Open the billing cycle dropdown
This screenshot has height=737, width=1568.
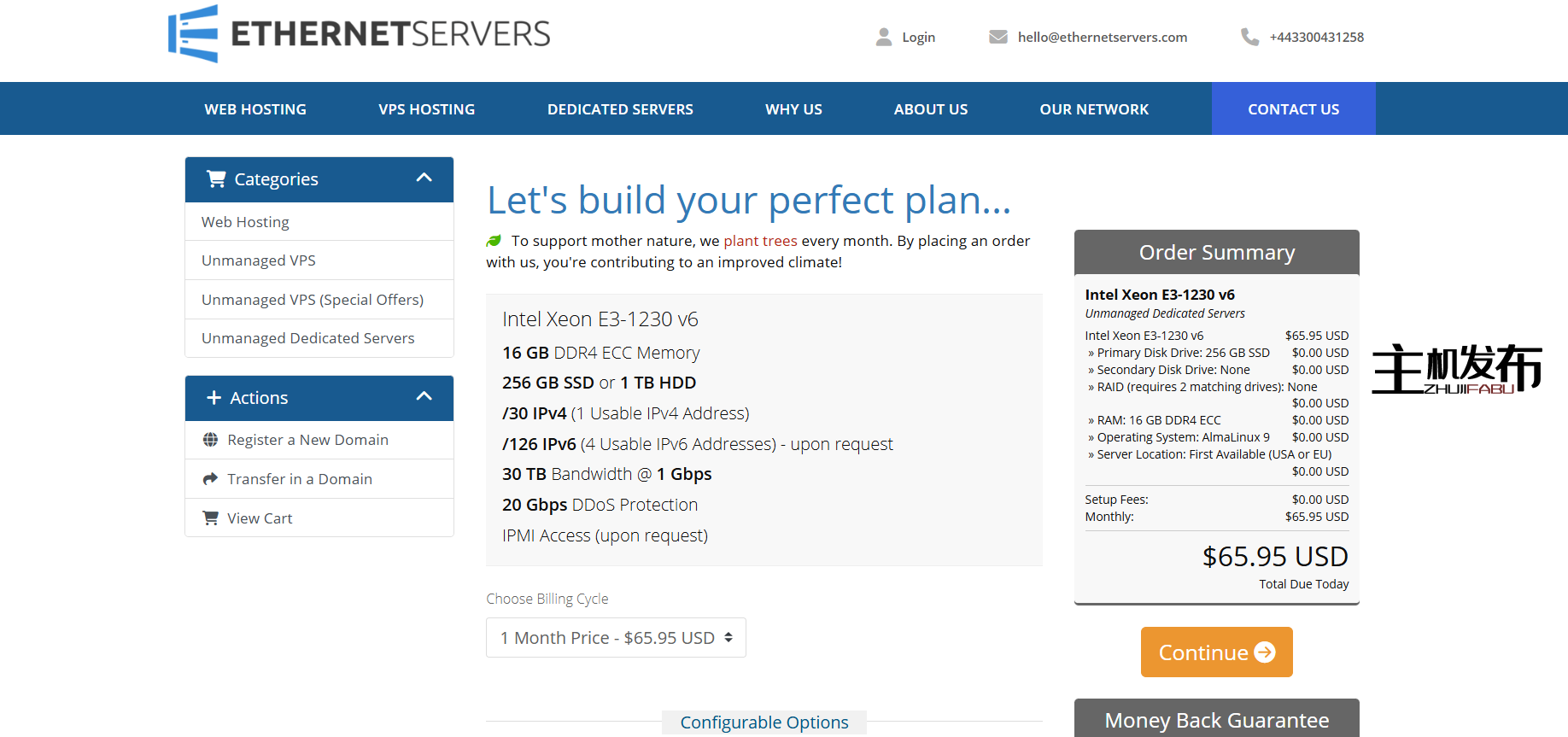tap(616, 638)
